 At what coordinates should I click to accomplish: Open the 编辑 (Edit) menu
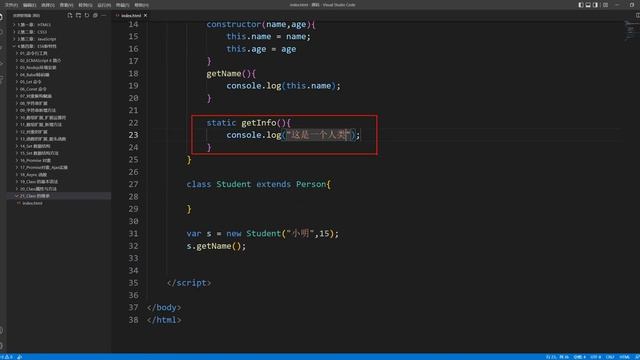(x=29, y=5)
